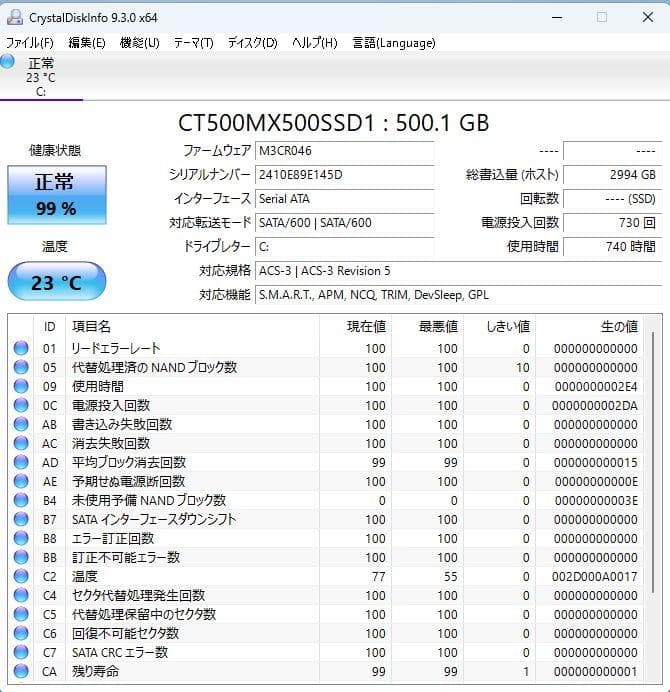This screenshot has height=692, width=670.
Task: Click the 生の値 column header
Action: pos(589,327)
